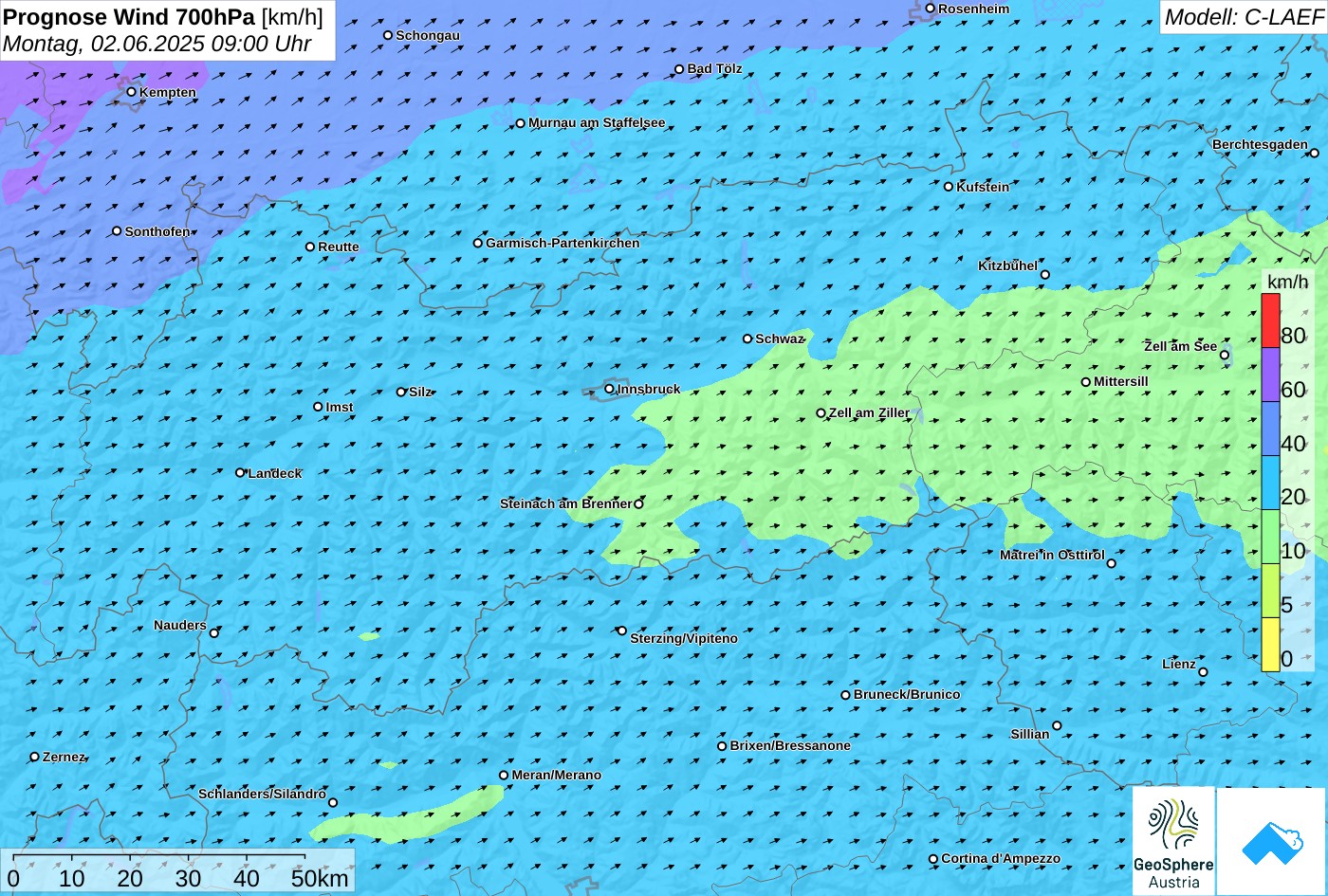Click the "Mittersill" town label
Image resolution: width=1328 pixels, height=896 pixels.
coord(1121,381)
